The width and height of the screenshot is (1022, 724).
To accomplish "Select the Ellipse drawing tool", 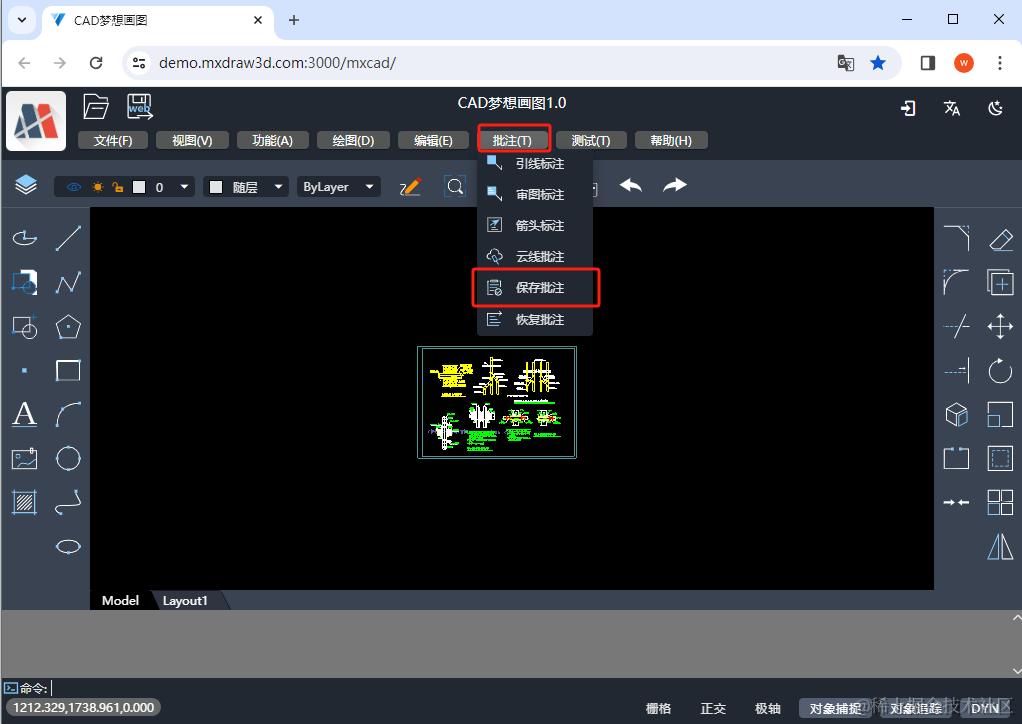I will (x=68, y=546).
